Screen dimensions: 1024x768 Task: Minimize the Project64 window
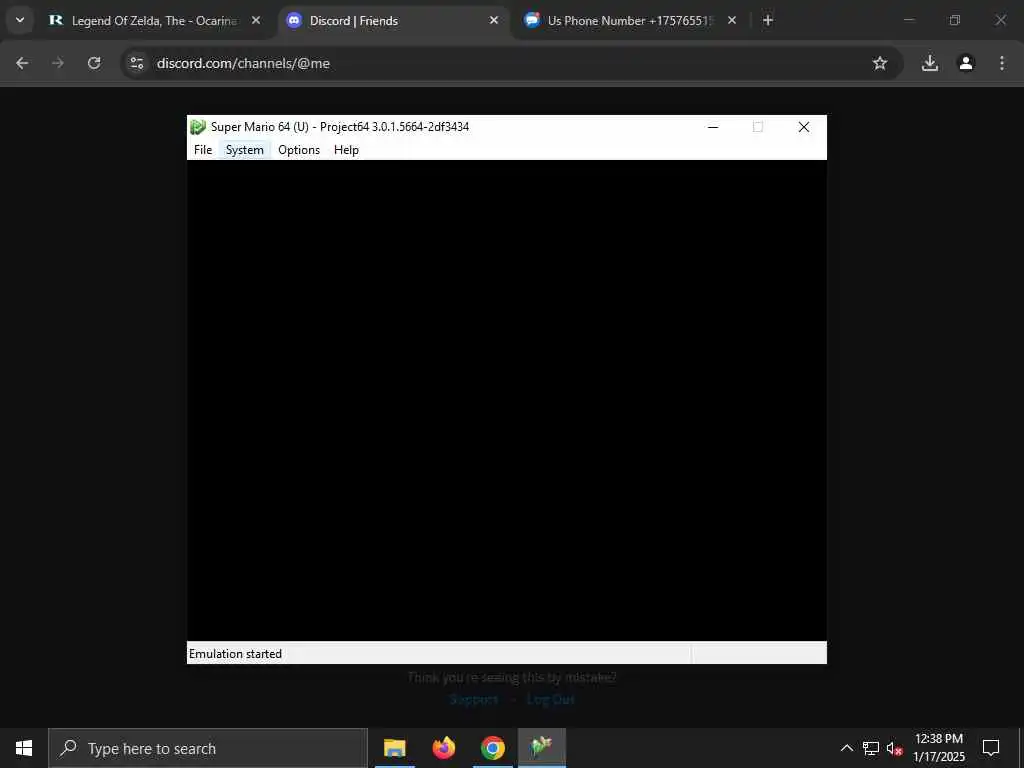(713, 127)
